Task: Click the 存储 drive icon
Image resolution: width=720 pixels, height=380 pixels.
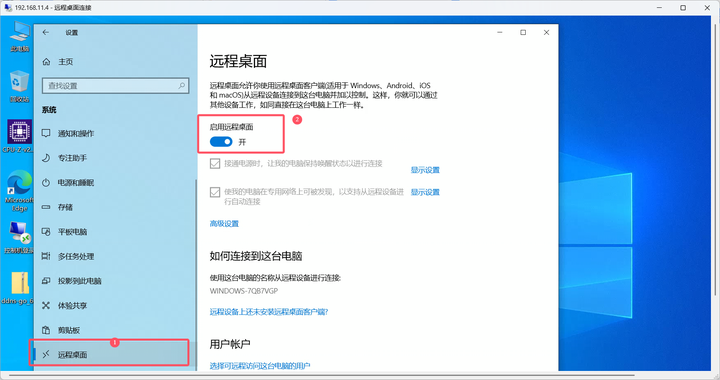Action: [x=46, y=207]
